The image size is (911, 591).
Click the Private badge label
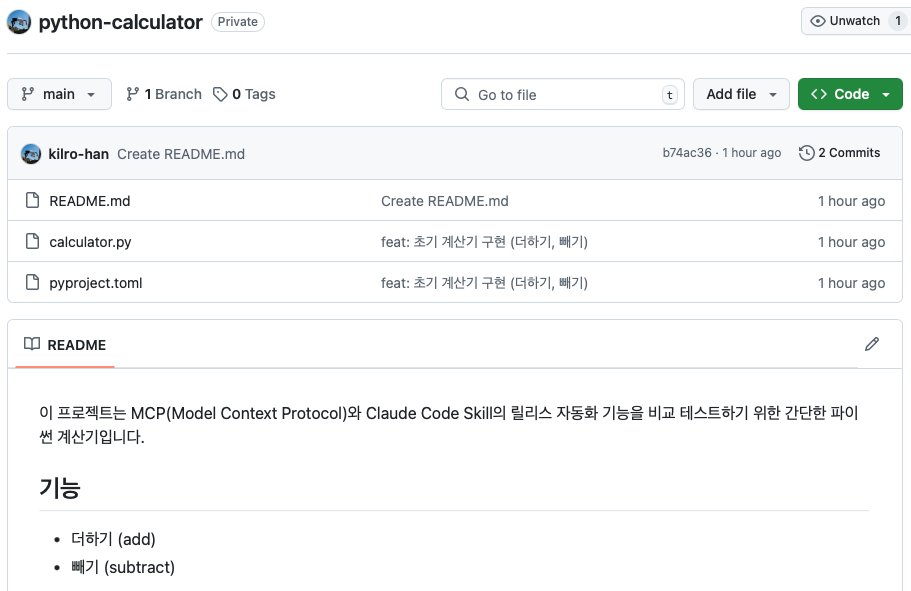pos(238,22)
